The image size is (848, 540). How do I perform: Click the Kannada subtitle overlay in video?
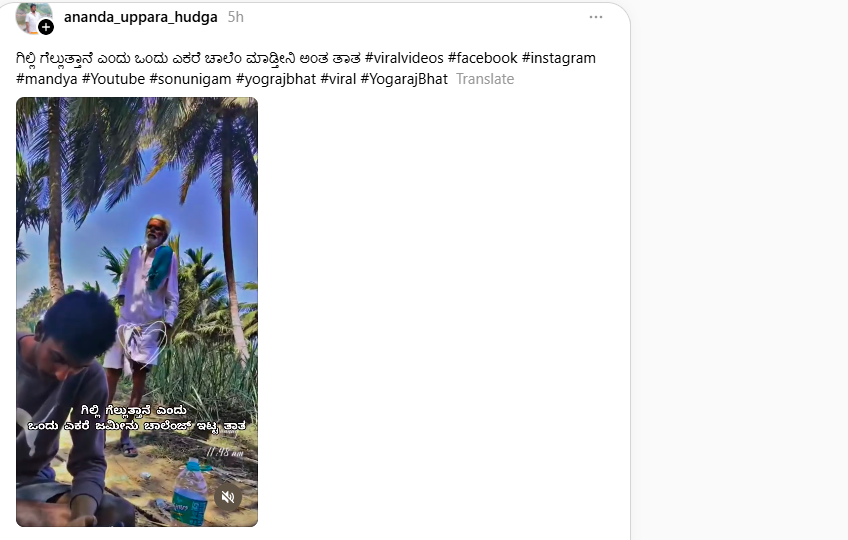tap(136, 418)
